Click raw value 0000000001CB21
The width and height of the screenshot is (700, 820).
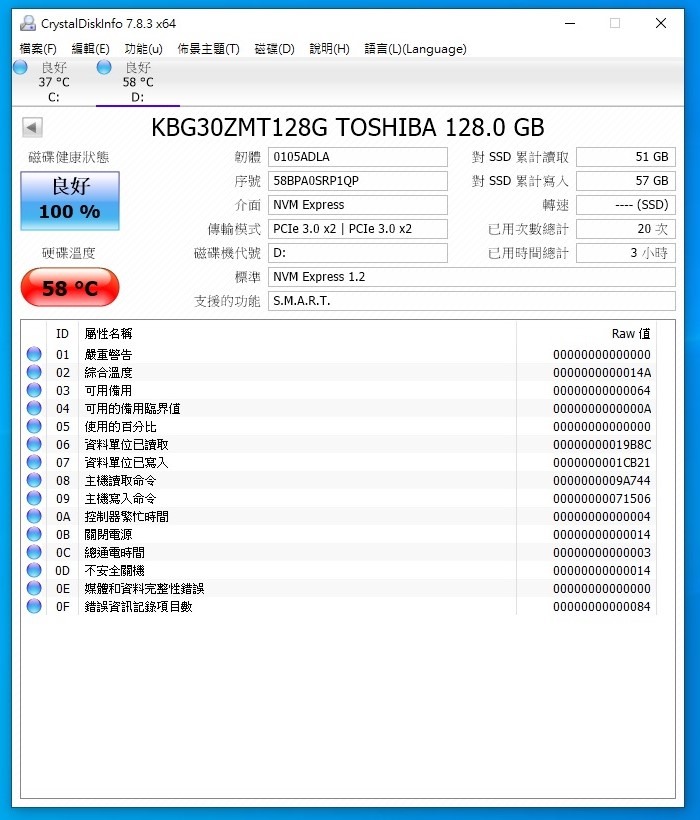pyautogui.click(x=602, y=463)
